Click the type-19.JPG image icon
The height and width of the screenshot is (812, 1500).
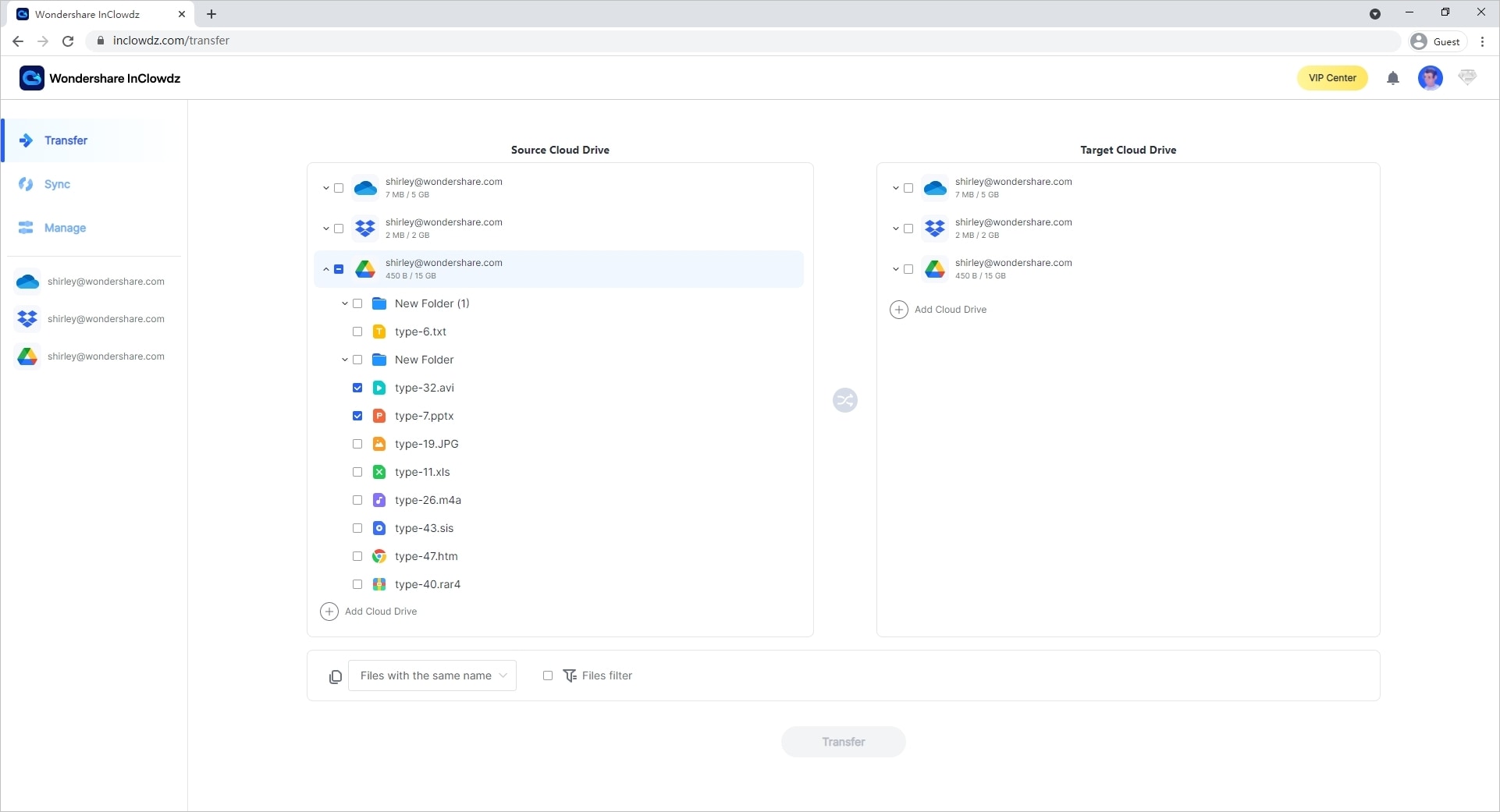[379, 444]
